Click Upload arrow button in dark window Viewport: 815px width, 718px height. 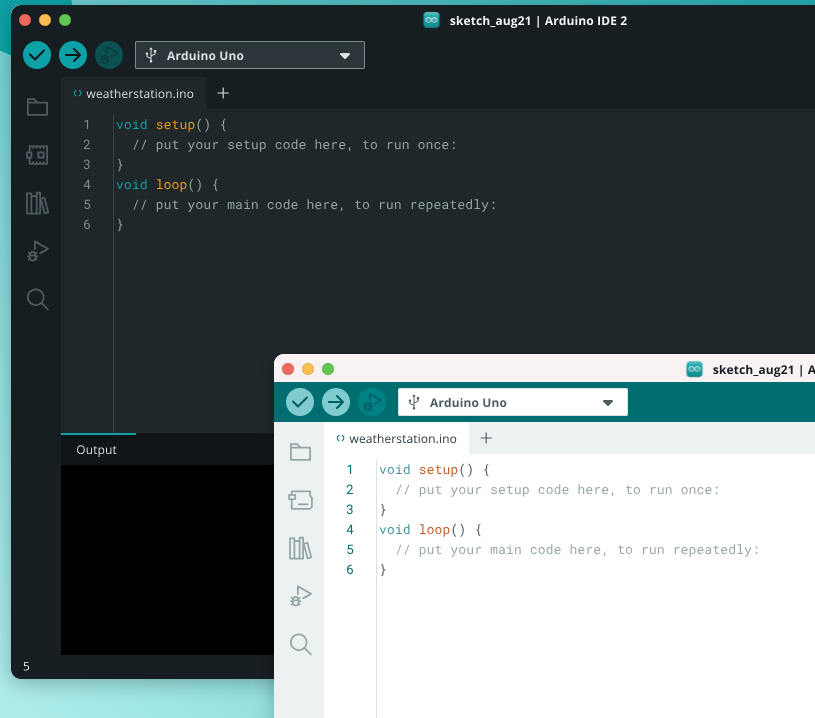tap(73, 55)
